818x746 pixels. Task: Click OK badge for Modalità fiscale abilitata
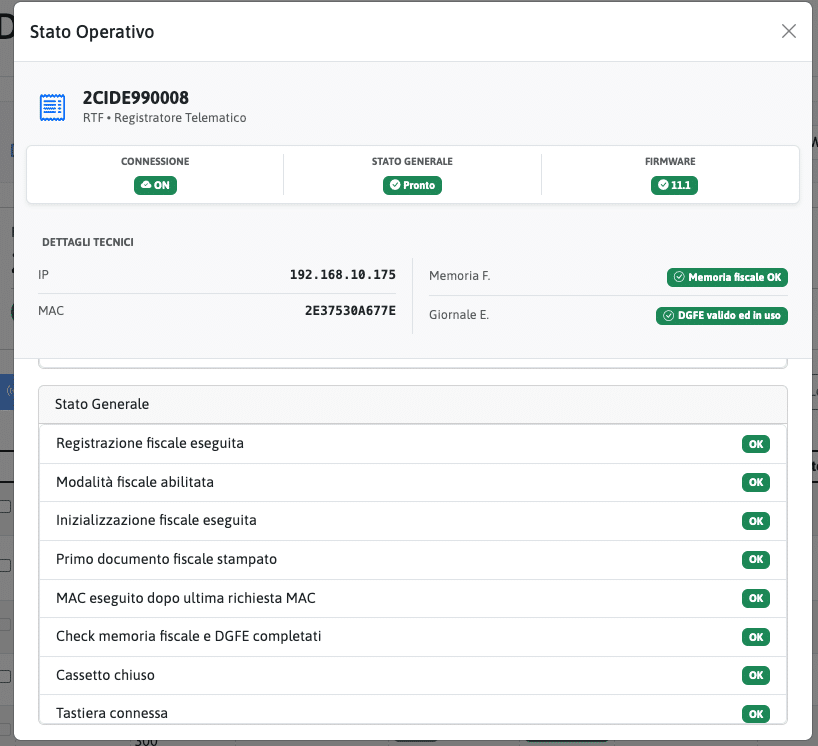point(755,482)
